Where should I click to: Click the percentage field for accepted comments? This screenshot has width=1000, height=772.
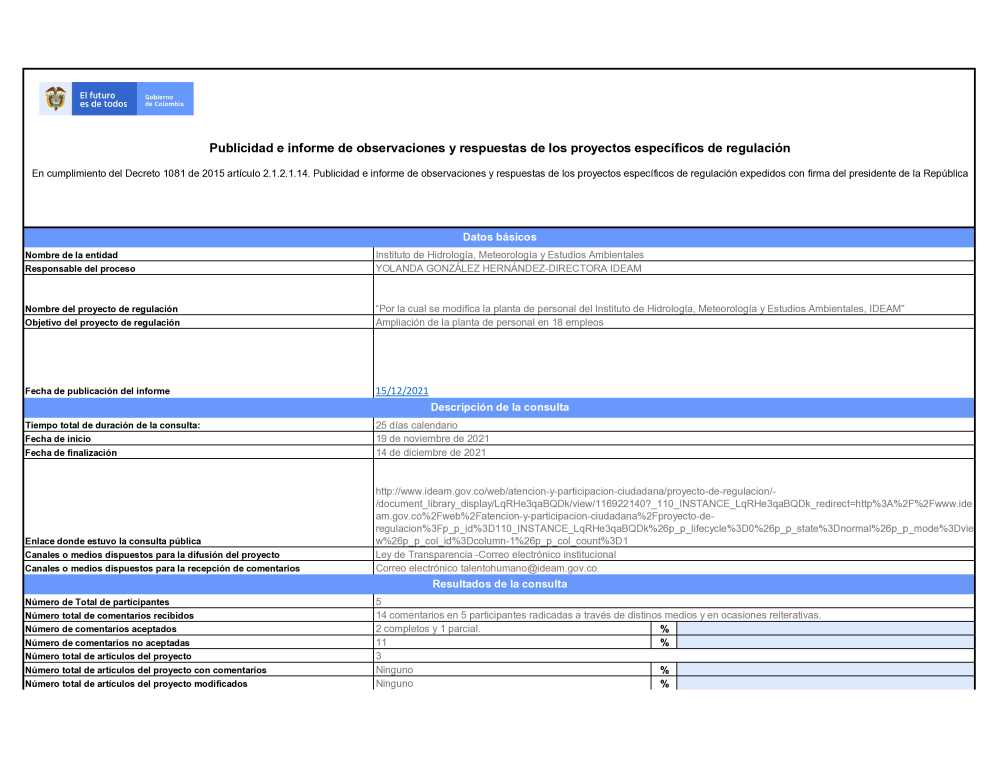tap(824, 629)
